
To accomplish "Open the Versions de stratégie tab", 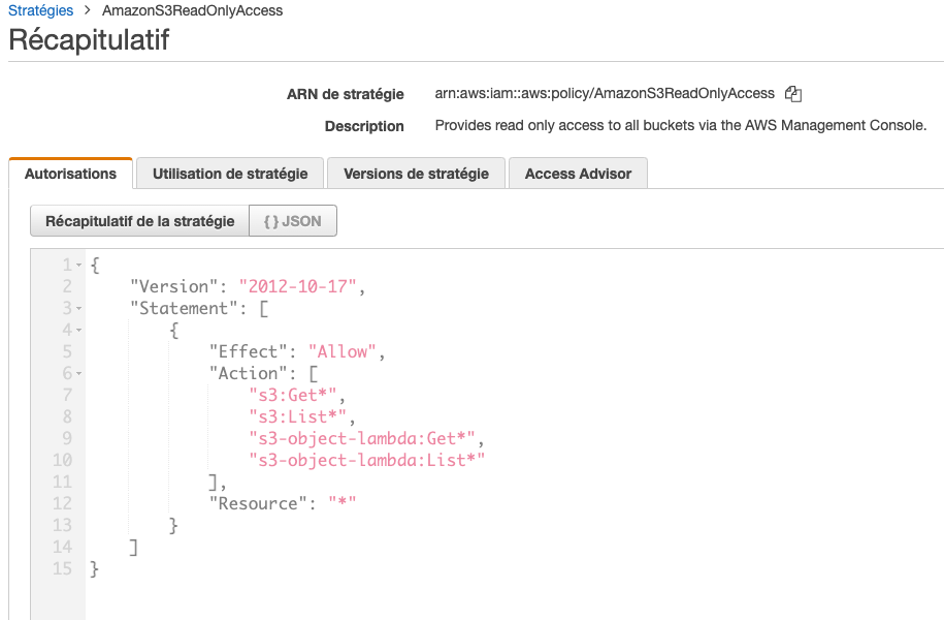I will [416, 174].
